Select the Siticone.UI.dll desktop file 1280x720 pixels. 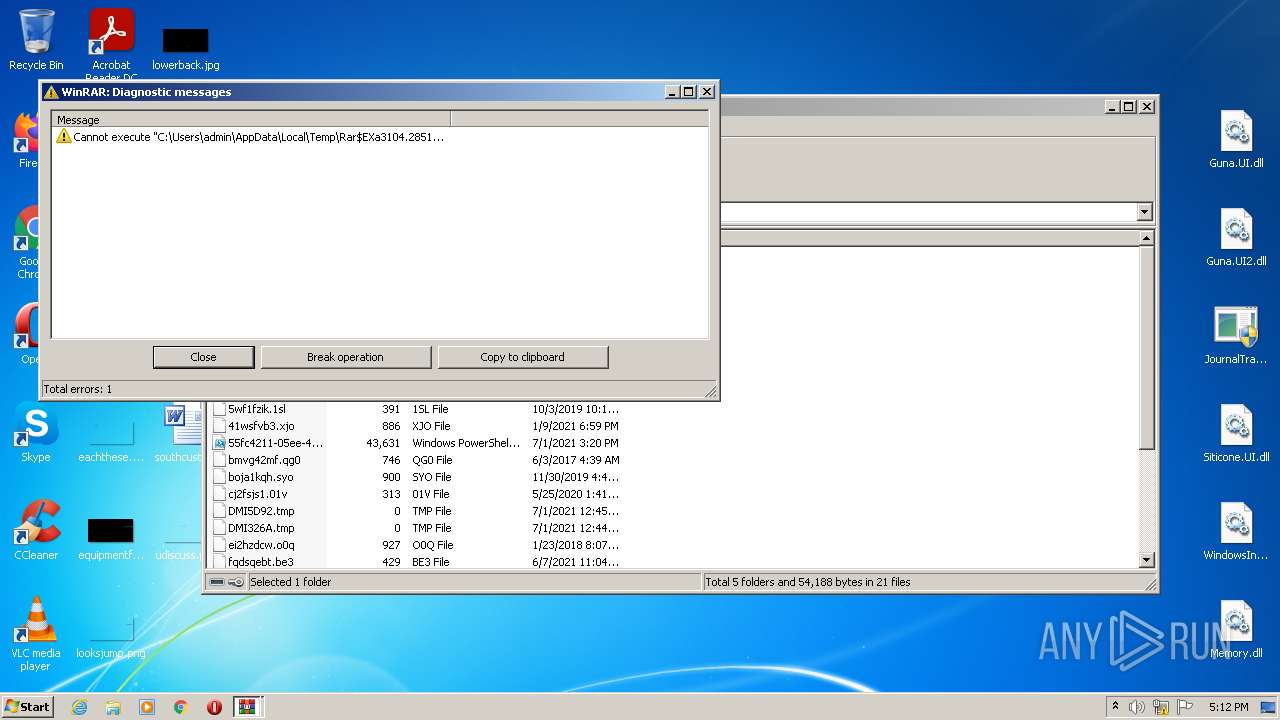1236,432
